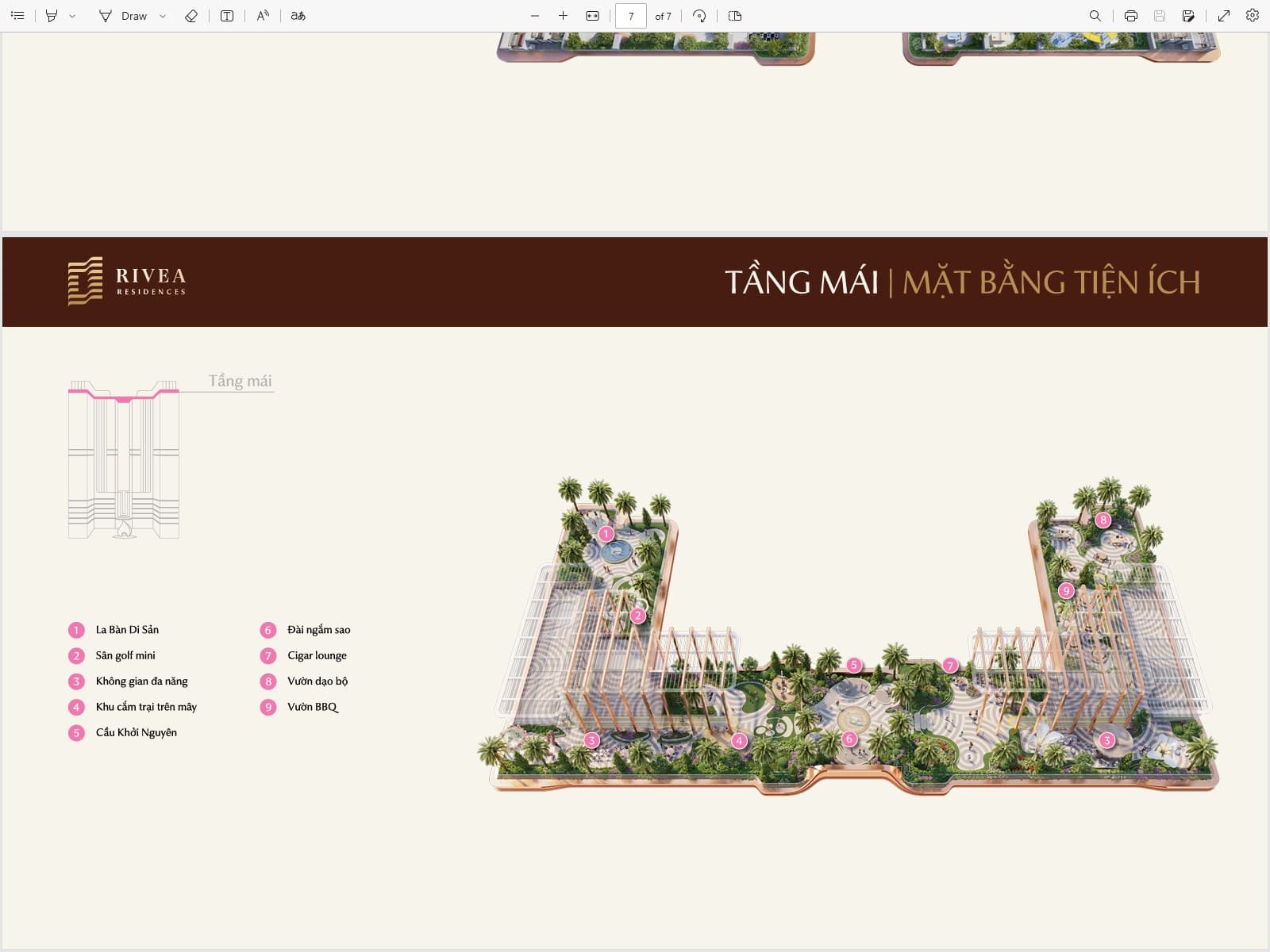
Task: Click map marker 4 on rooftop
Action: point(739,741)
